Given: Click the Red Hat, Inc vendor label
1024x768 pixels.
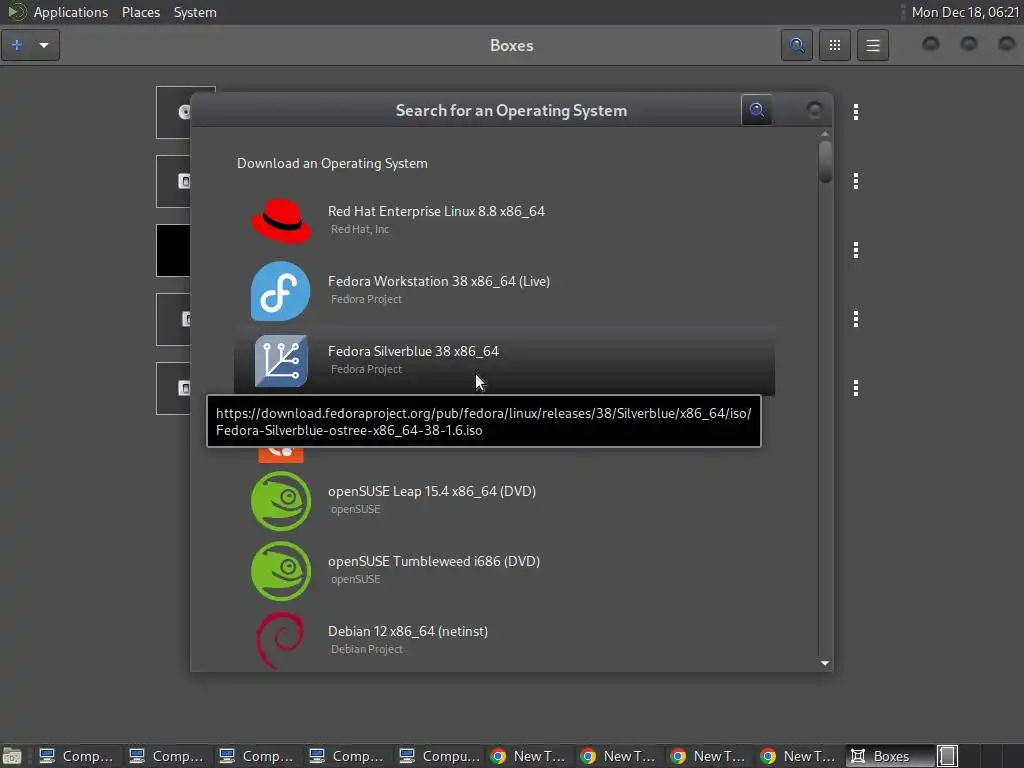Looking at the screenshot, I should 360,229.
